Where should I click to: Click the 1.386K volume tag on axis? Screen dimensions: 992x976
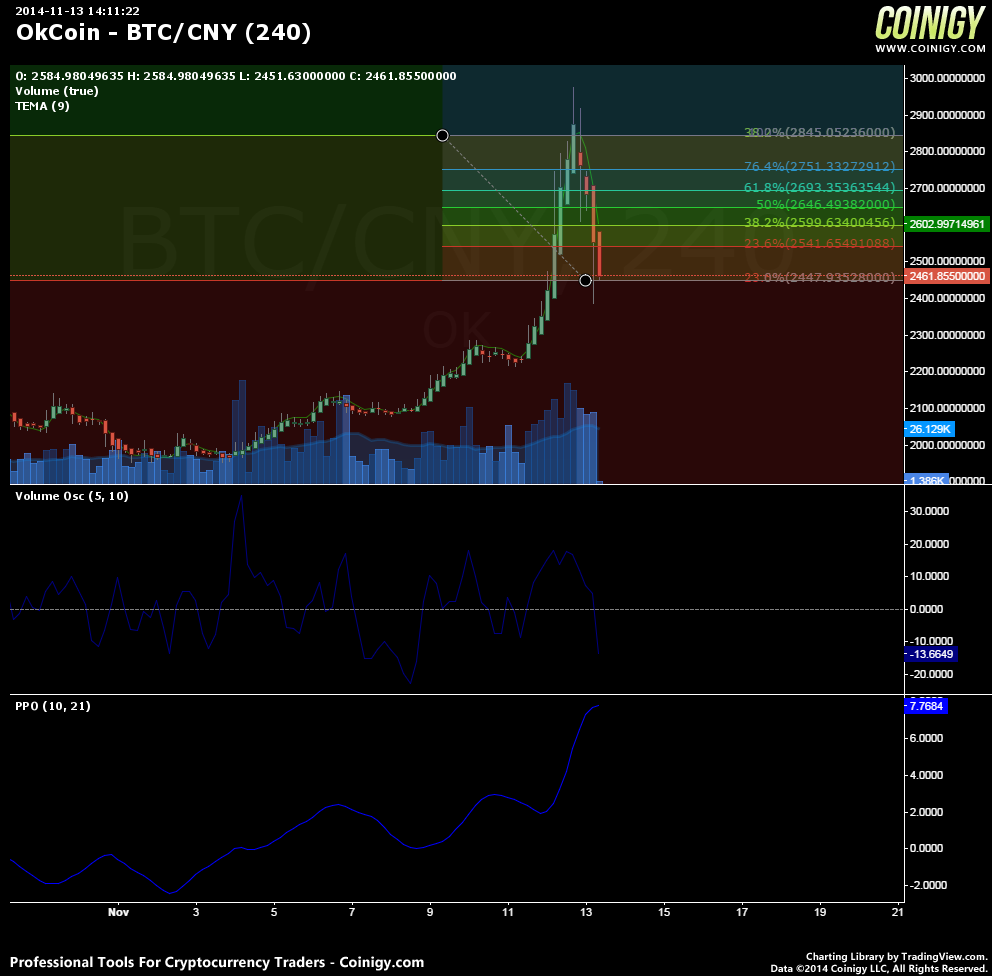tap(926, 479)
